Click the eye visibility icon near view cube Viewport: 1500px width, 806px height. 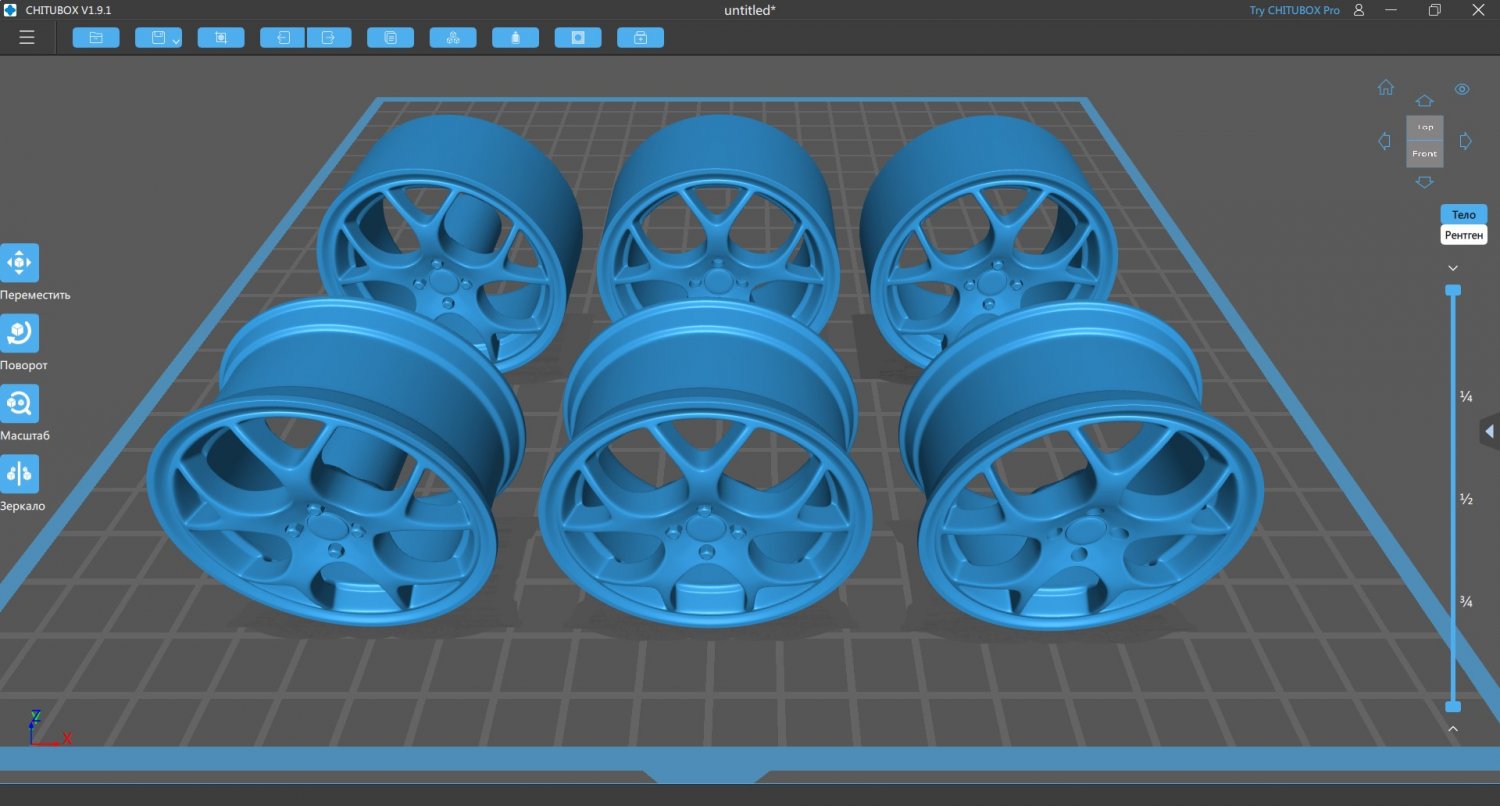[1462, 88]
